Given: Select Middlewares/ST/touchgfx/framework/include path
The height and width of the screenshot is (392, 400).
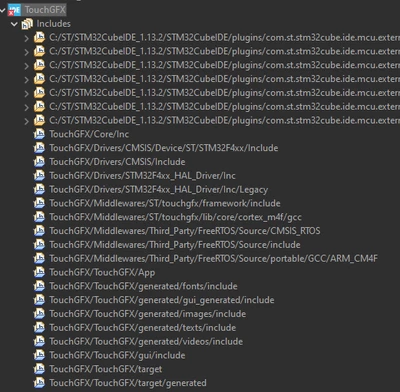Looking at the screenshot, I should coord(165,203).
